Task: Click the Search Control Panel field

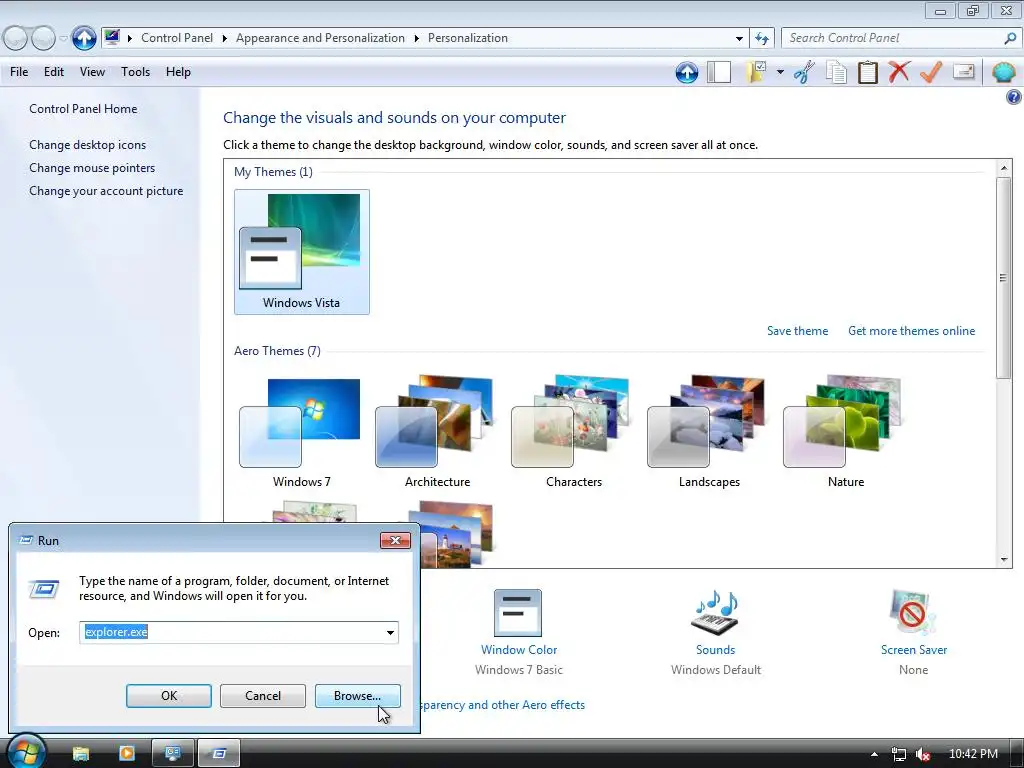Action: pyautogui.click(x=891, y=39)
